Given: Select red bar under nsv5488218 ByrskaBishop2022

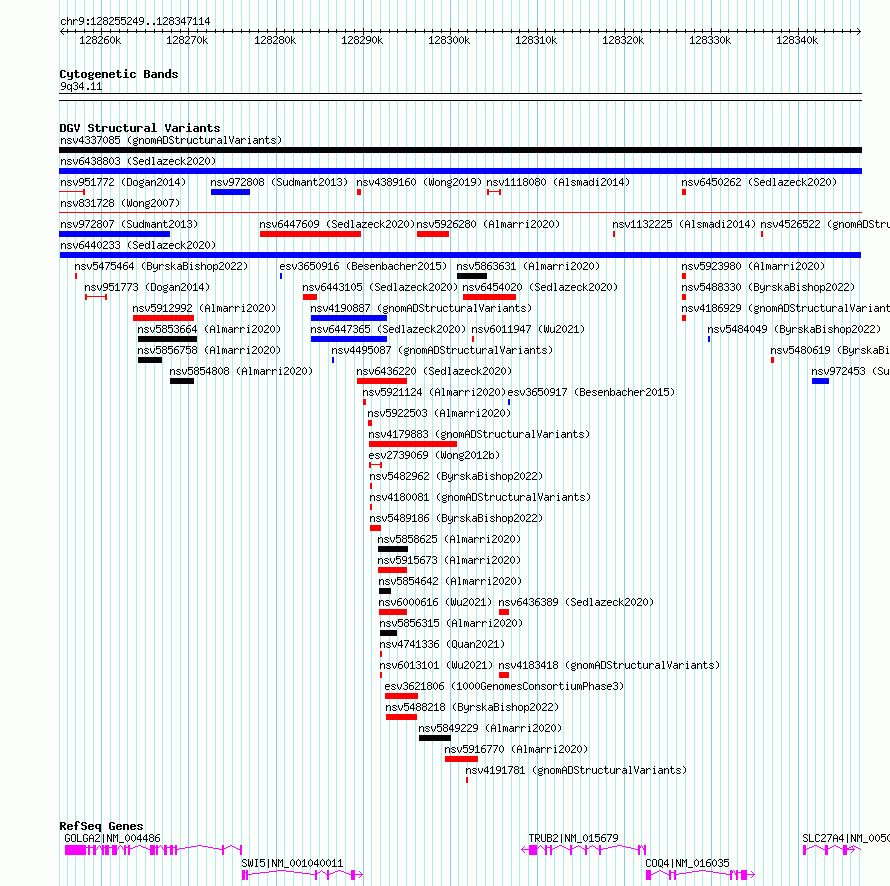Looking at the screenshot, I should (x=401, y=717).
